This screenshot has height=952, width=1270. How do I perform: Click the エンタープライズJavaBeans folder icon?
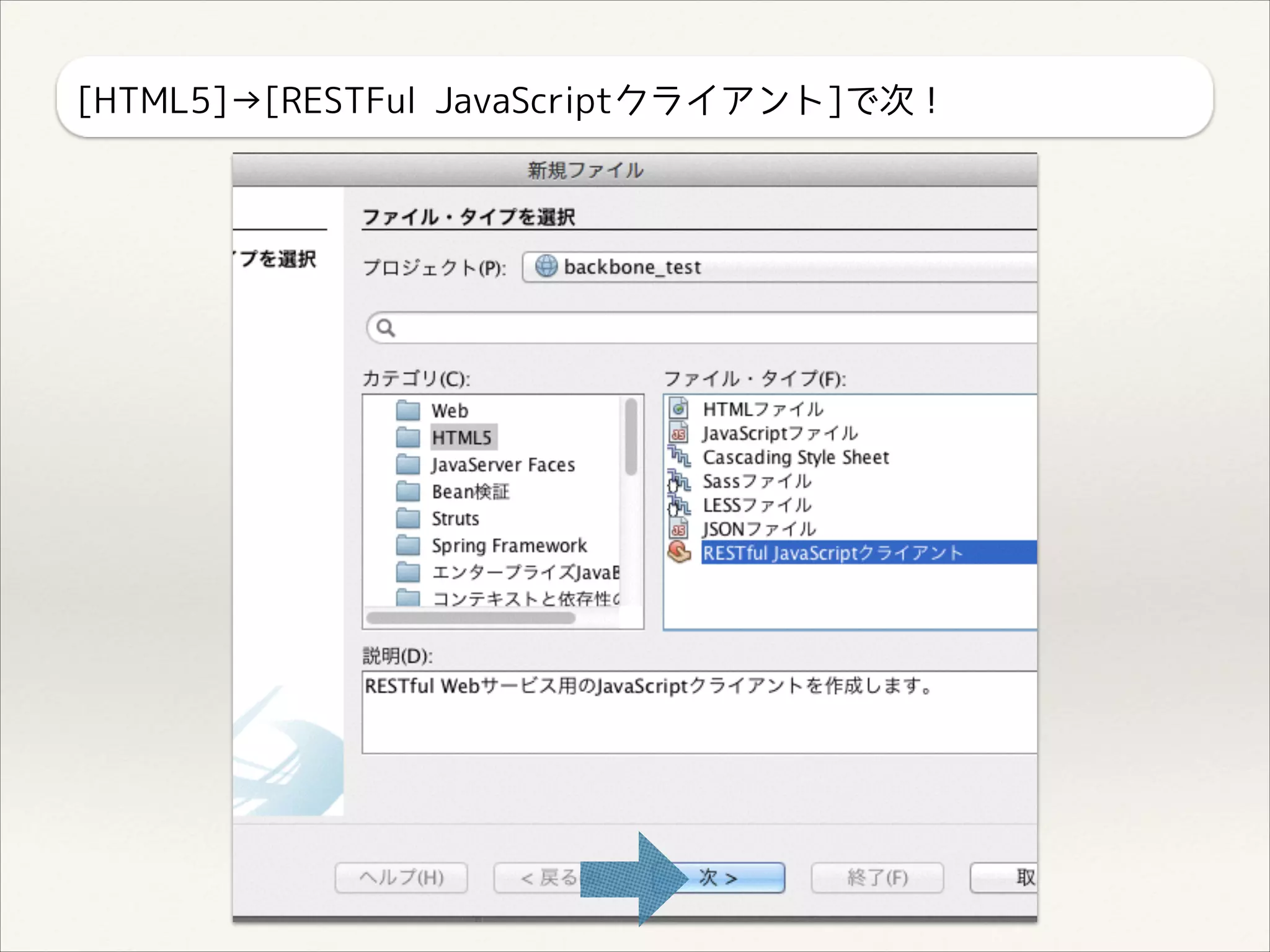(408, 572)
